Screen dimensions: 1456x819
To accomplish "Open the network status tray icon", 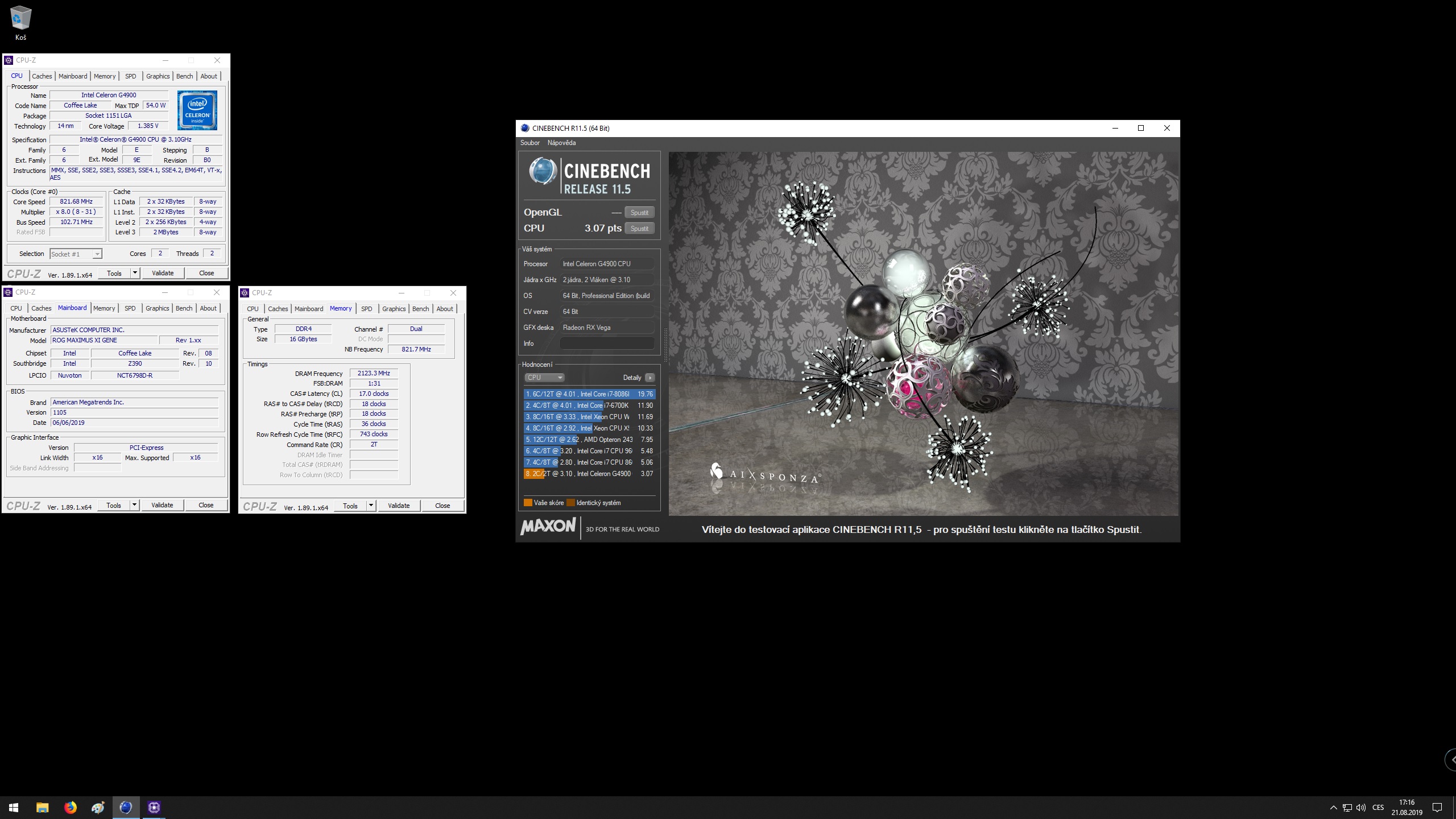I will click(x=1347, y=808).
